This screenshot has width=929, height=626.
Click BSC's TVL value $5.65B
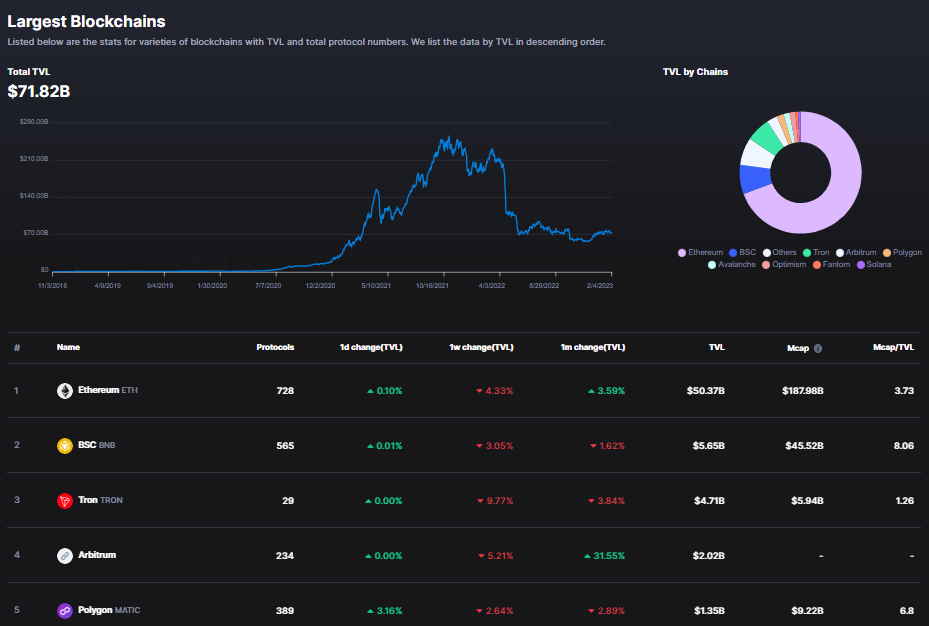click(709, 446)
